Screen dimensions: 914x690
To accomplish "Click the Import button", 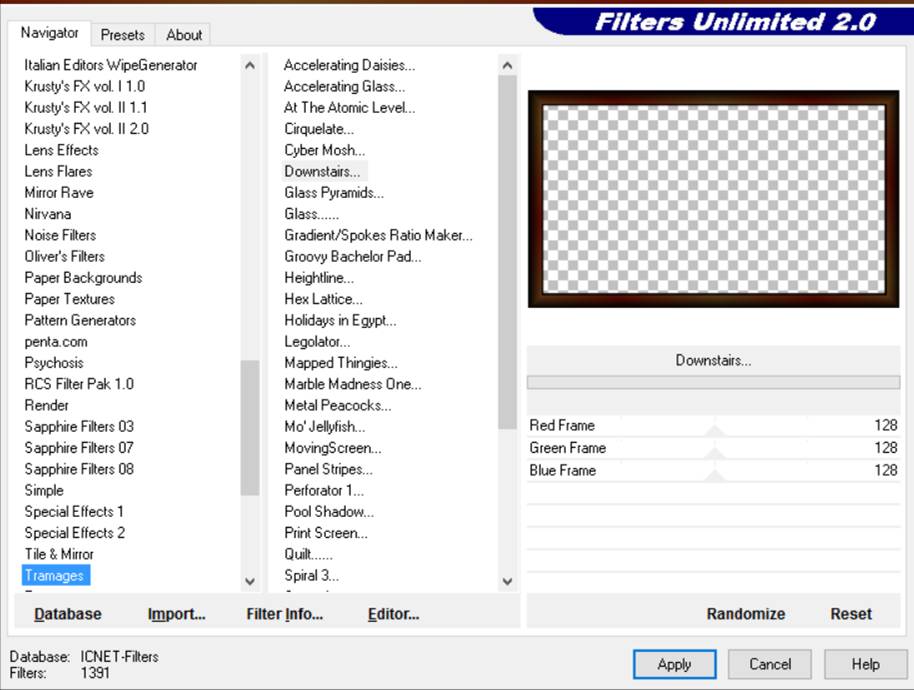I will 176,614.
